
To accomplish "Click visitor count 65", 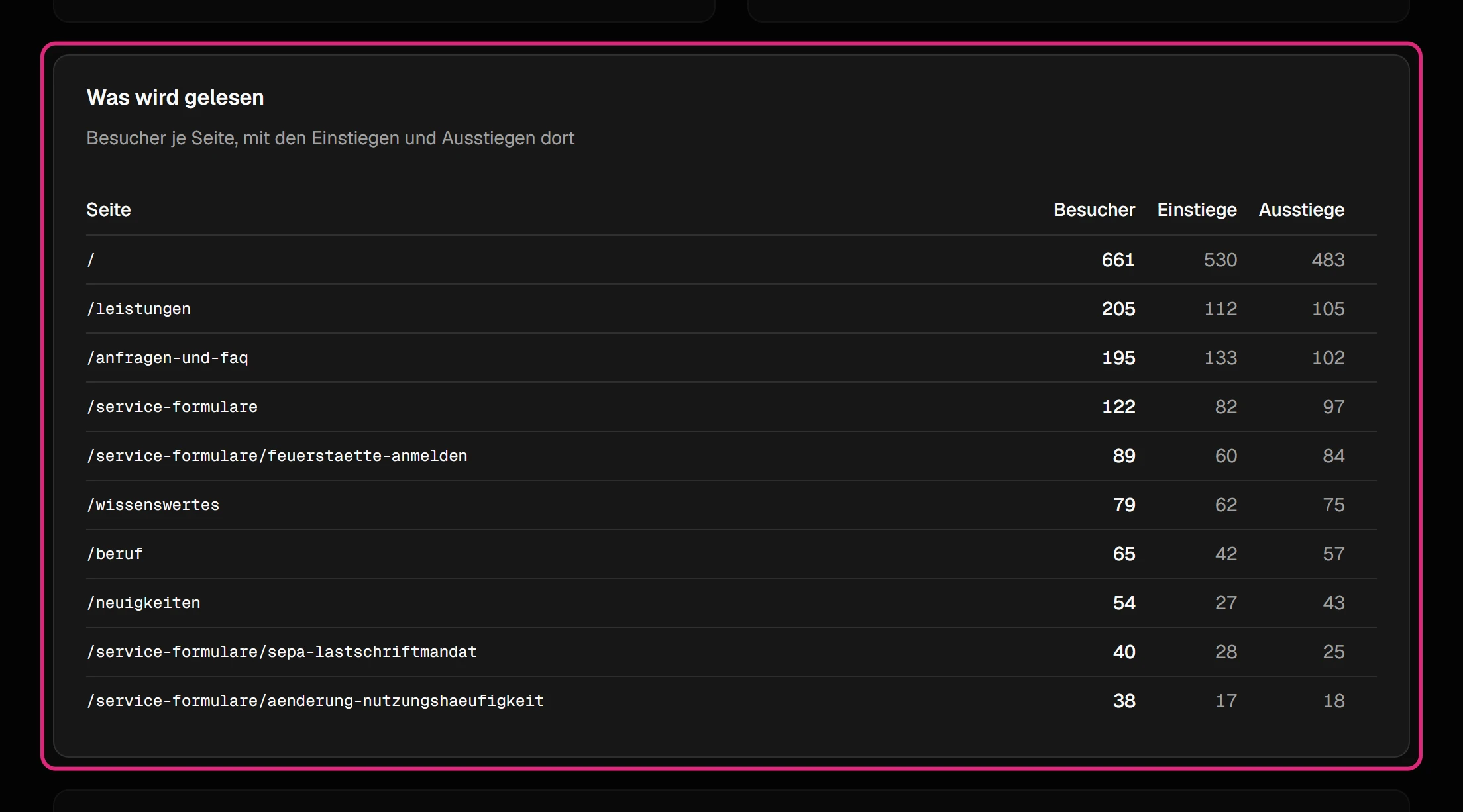I will pyautogui.click(x=1124, y=554).
